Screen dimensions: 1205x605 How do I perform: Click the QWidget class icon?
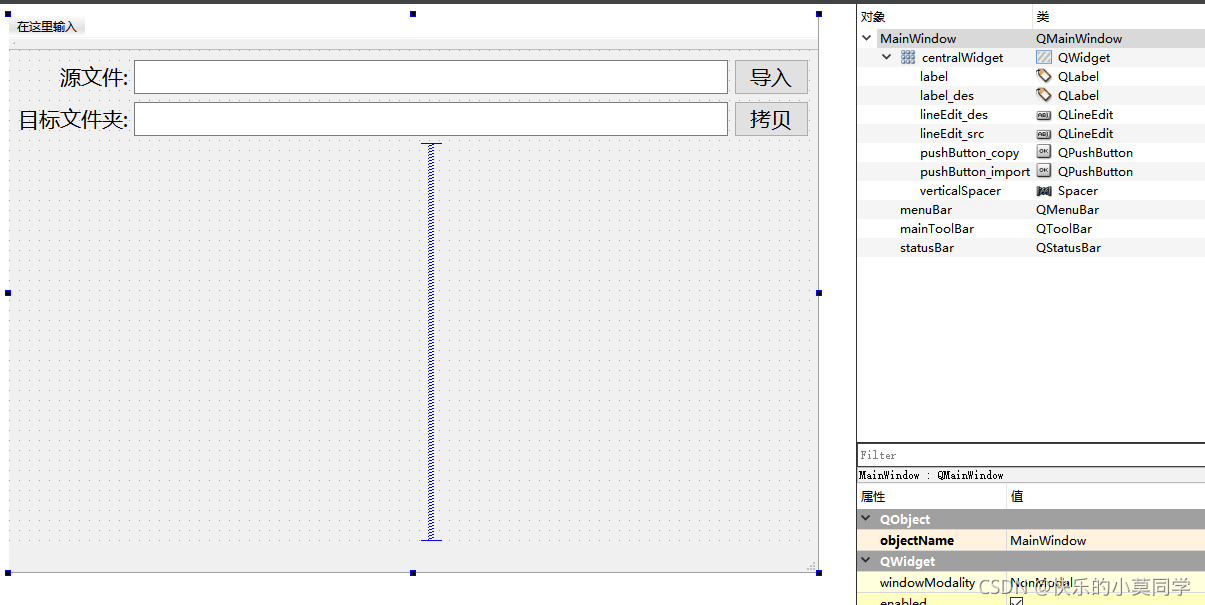pyautogui.click(x=1044, y=58)
